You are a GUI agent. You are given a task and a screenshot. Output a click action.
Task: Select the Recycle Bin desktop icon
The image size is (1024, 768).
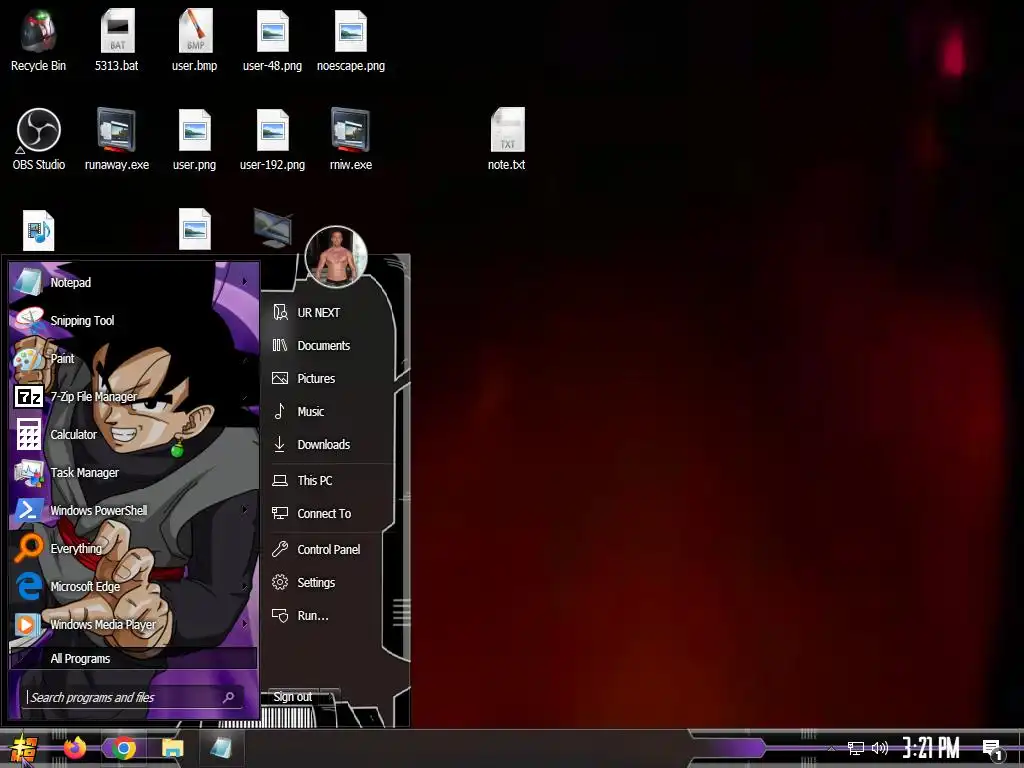[x=39, y=40]
